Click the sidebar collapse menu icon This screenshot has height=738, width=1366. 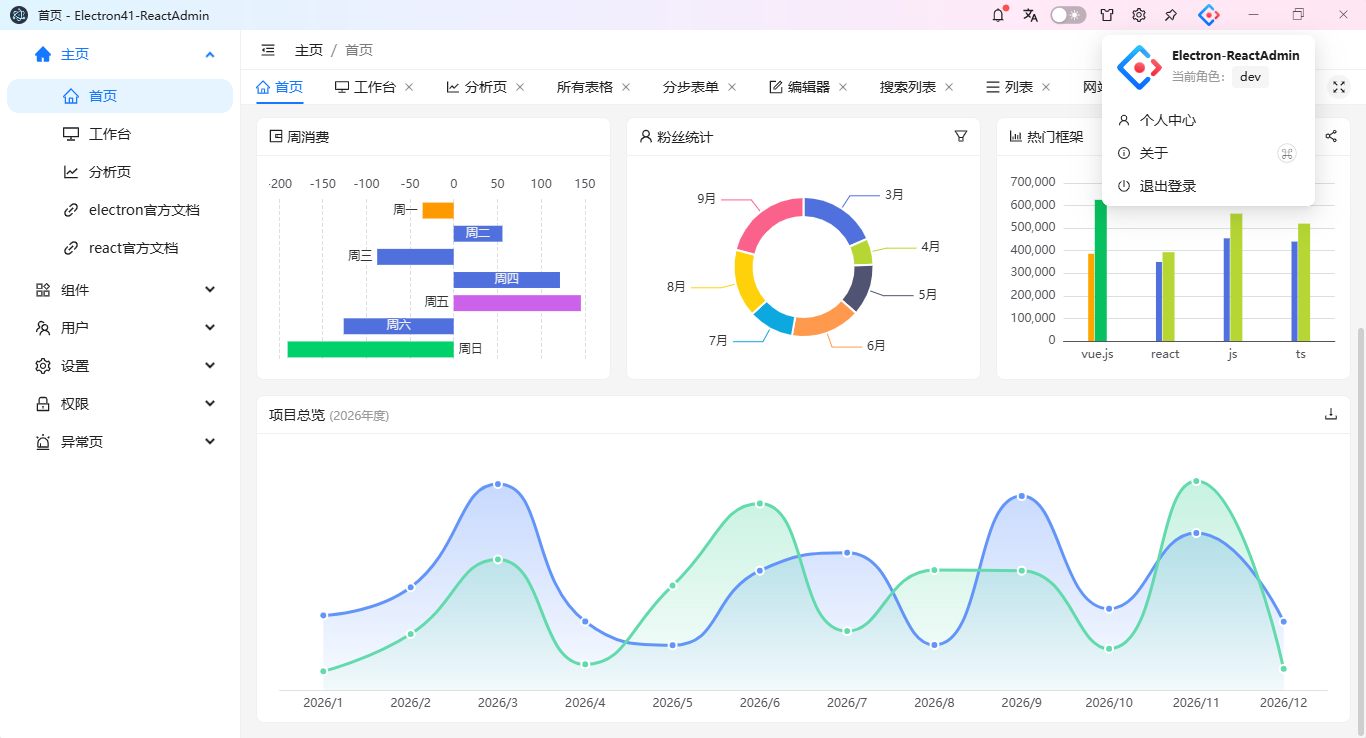(268, 50)
